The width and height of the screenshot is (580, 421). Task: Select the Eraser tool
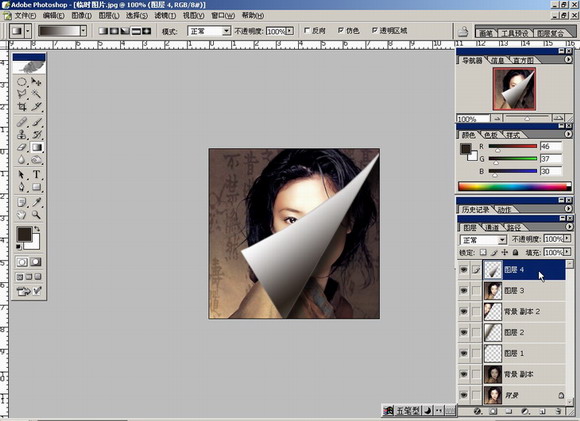click(22, 147)
